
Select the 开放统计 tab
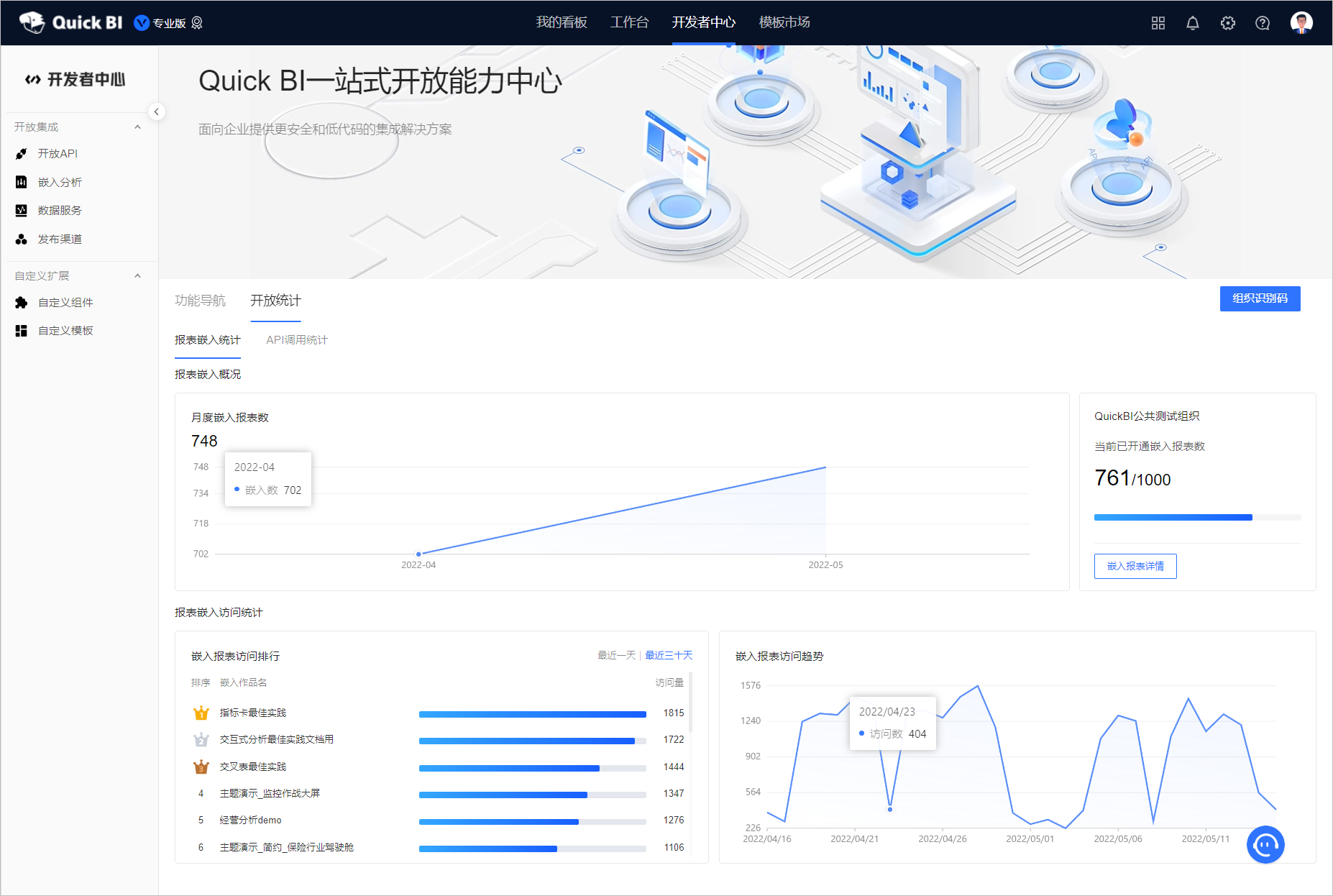275,301
